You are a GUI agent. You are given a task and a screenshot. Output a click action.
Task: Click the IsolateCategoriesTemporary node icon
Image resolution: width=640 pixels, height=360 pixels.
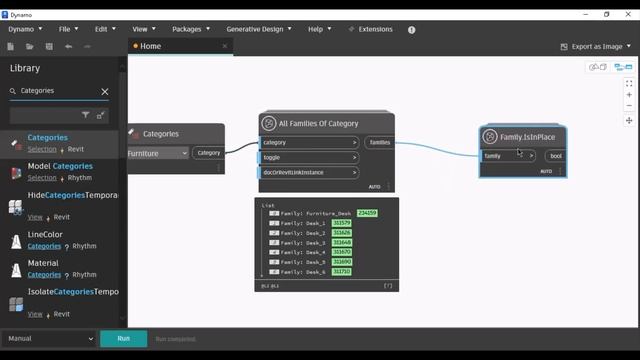pyautogui.click(x=16, y=304)
